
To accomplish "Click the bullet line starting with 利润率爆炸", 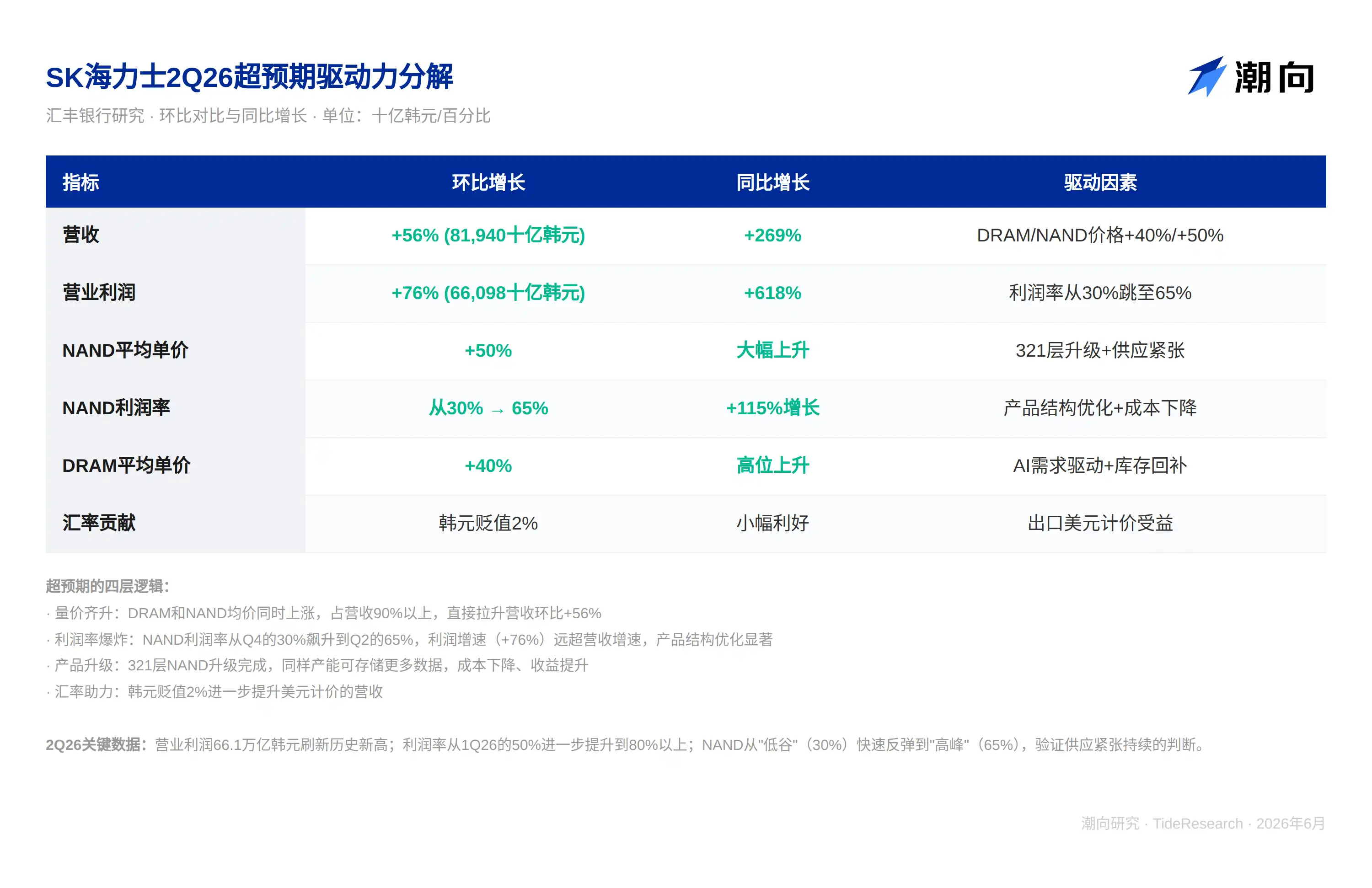I will coord(409,640).
